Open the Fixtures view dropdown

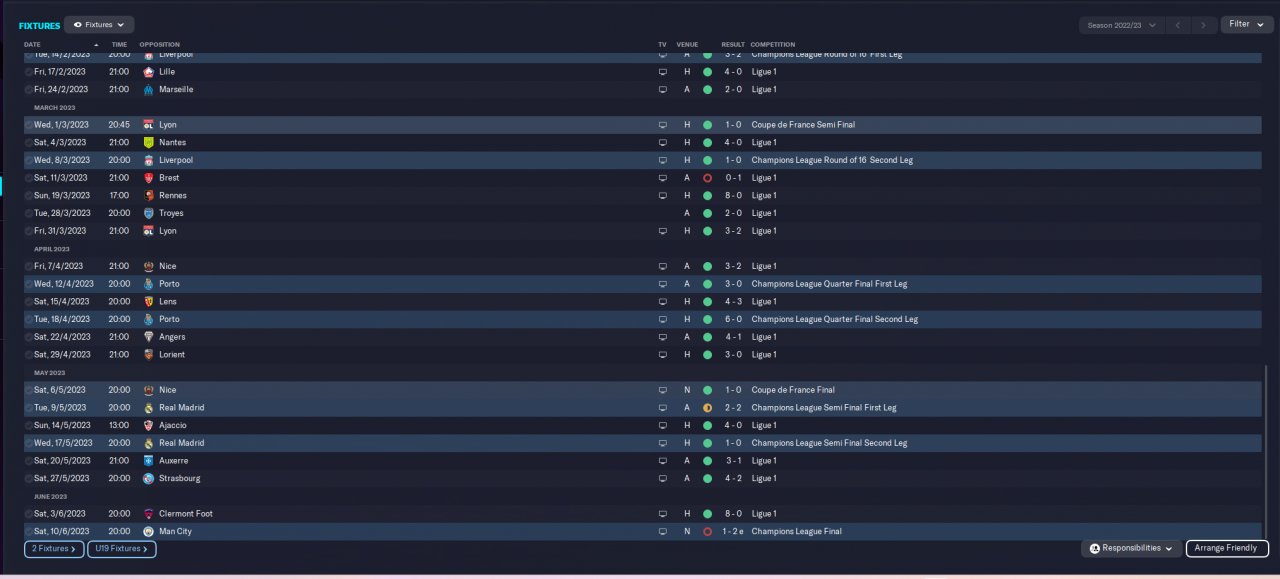click(x=99, y=25)
